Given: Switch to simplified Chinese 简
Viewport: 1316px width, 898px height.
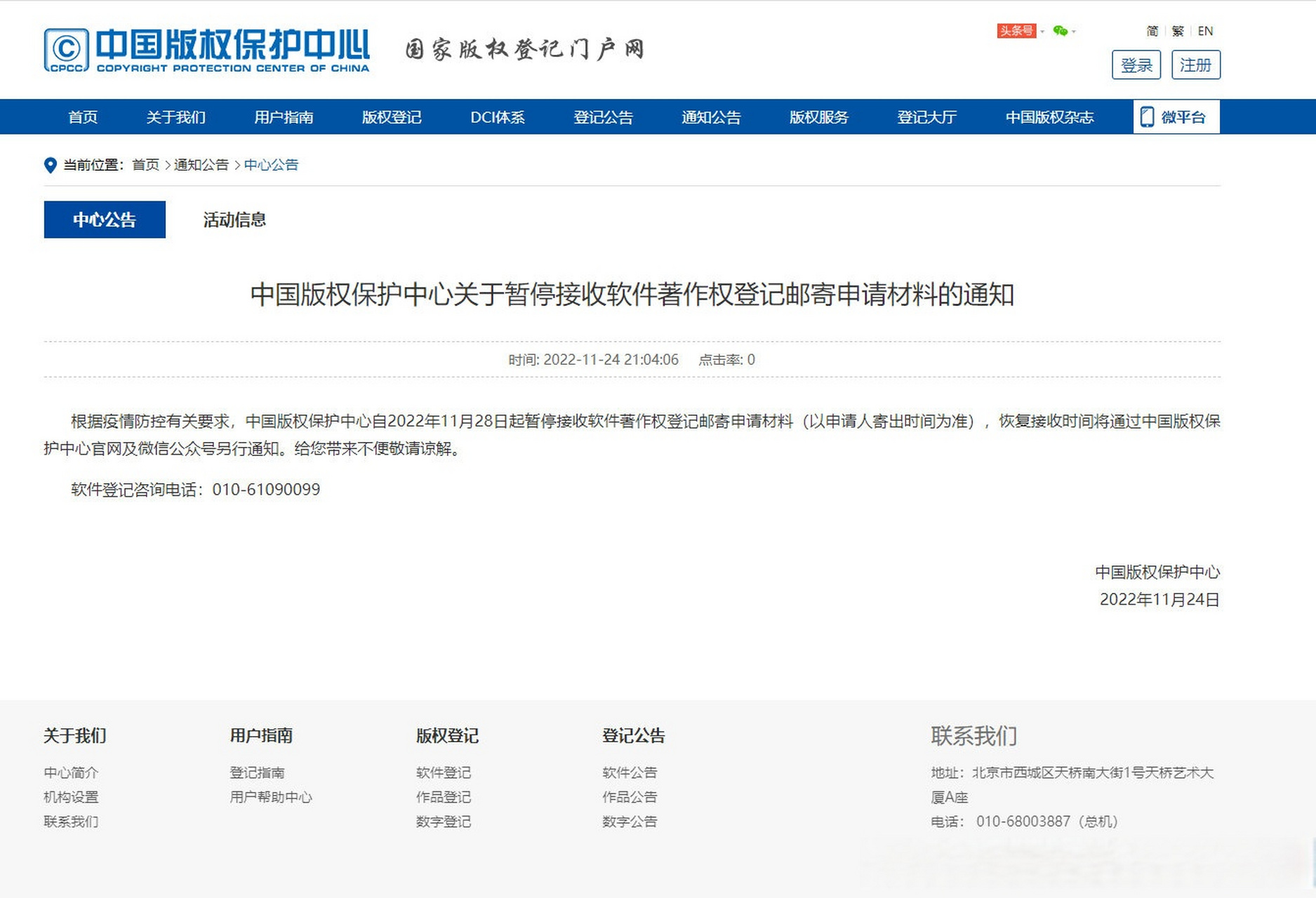Looking at the screenshot, I should (x=1152, y=31).
